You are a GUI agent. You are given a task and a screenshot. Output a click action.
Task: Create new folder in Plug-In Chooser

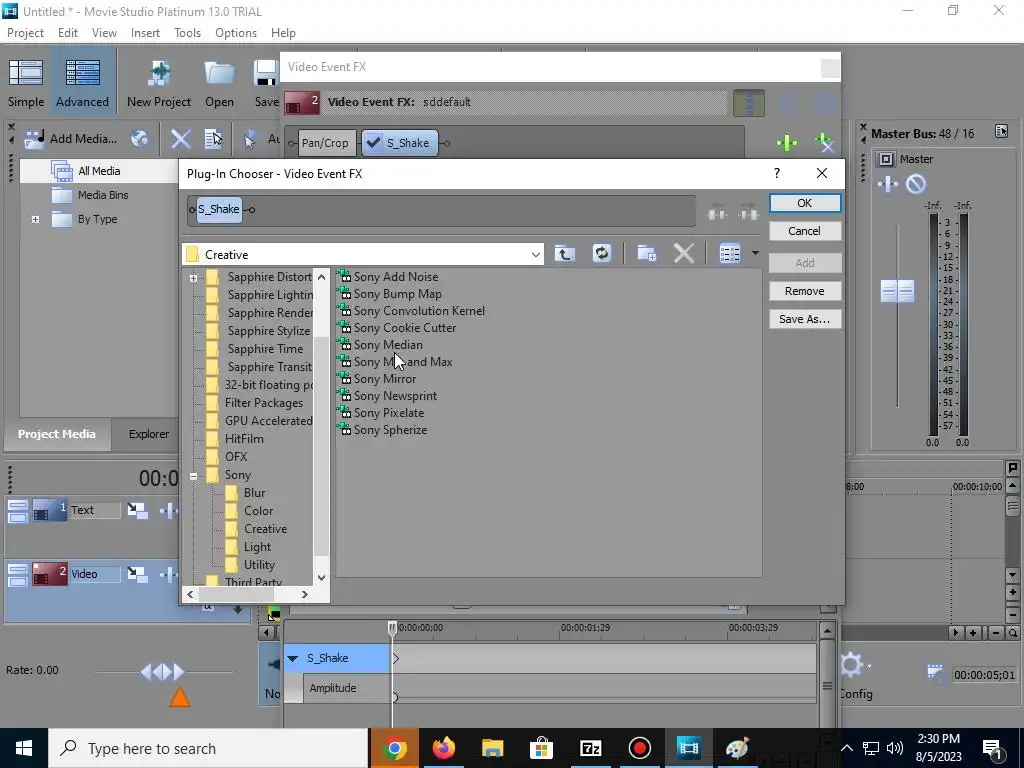point(647,253)
